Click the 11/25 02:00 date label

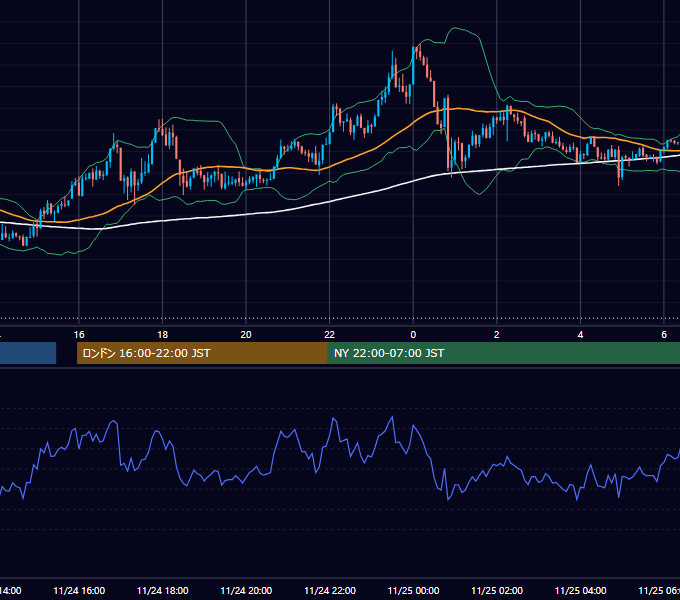497,590
